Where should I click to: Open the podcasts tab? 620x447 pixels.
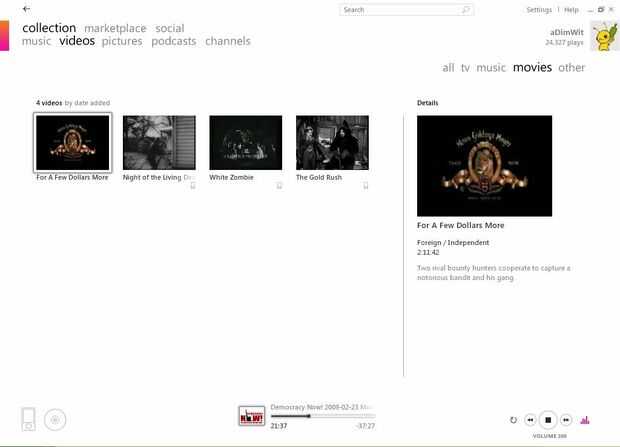tap(174, 41)
